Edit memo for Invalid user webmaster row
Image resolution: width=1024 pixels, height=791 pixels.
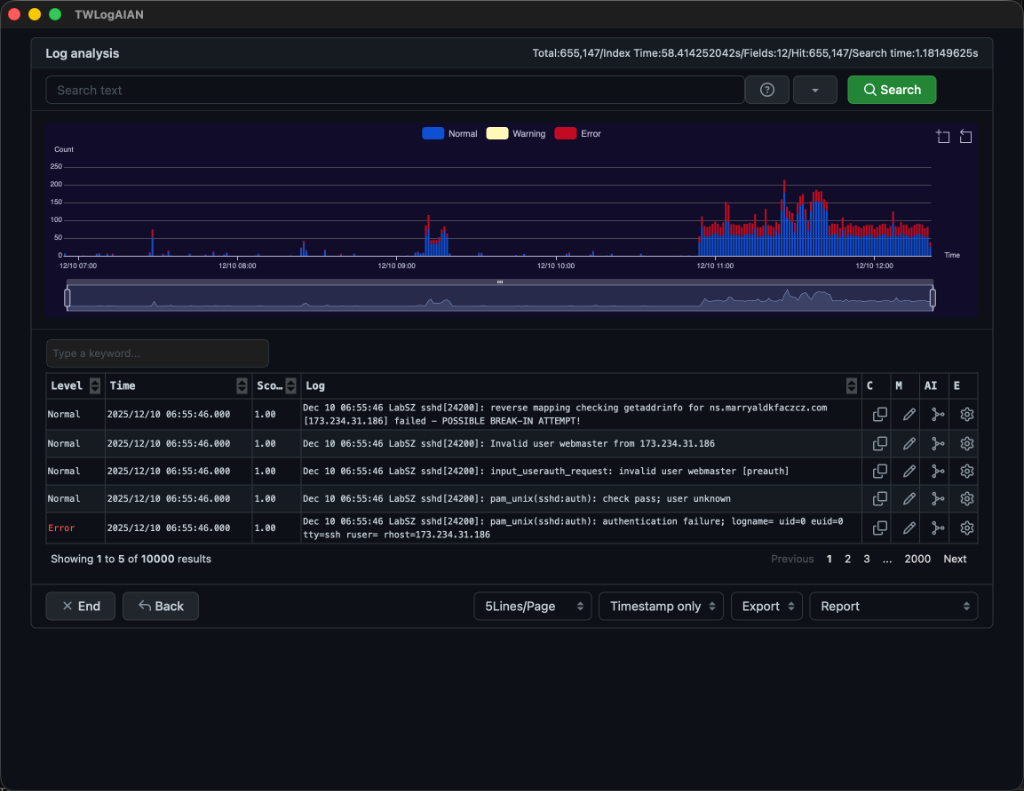(x=908, y=444)
